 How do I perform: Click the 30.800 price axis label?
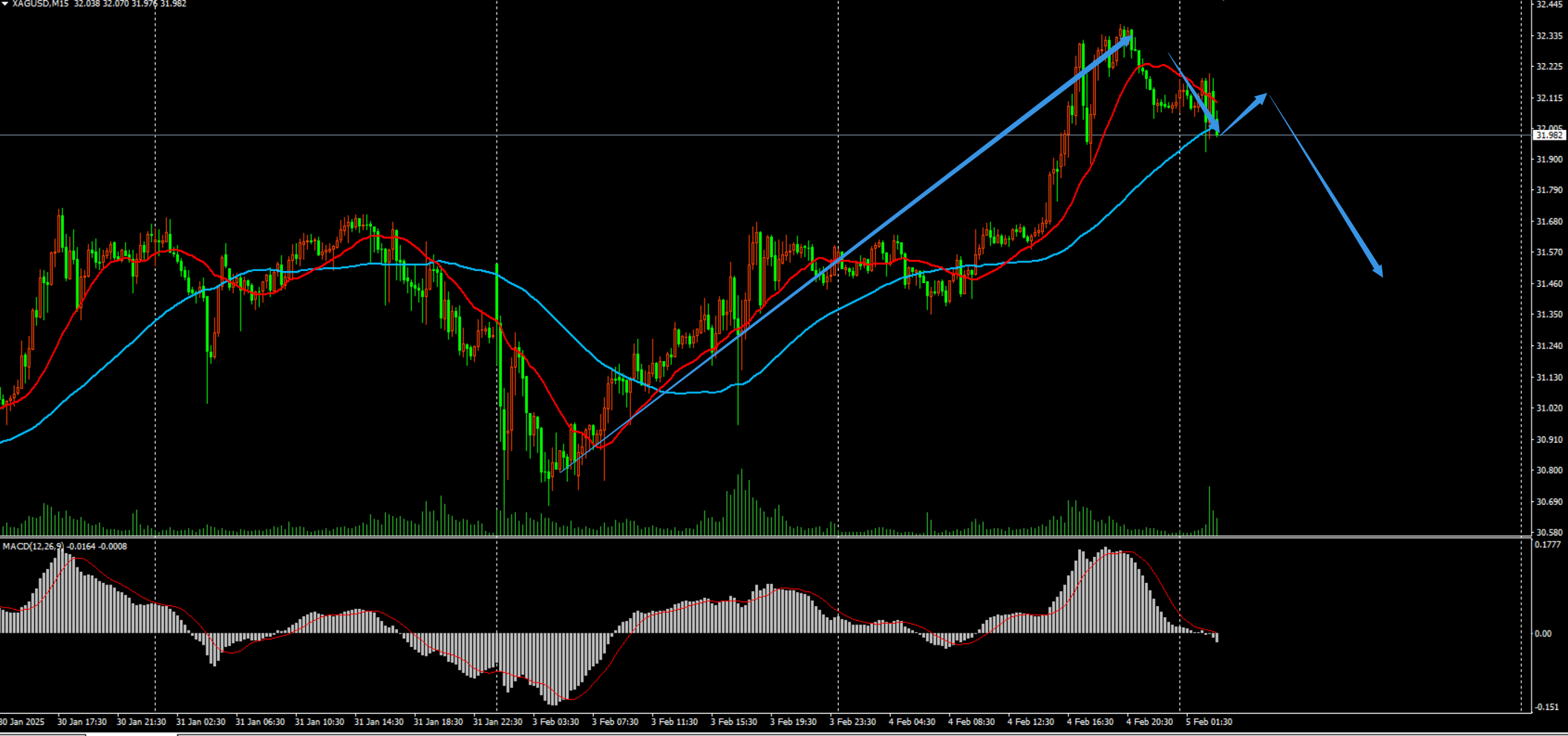pyautogui.click(x=1549, y=470)
